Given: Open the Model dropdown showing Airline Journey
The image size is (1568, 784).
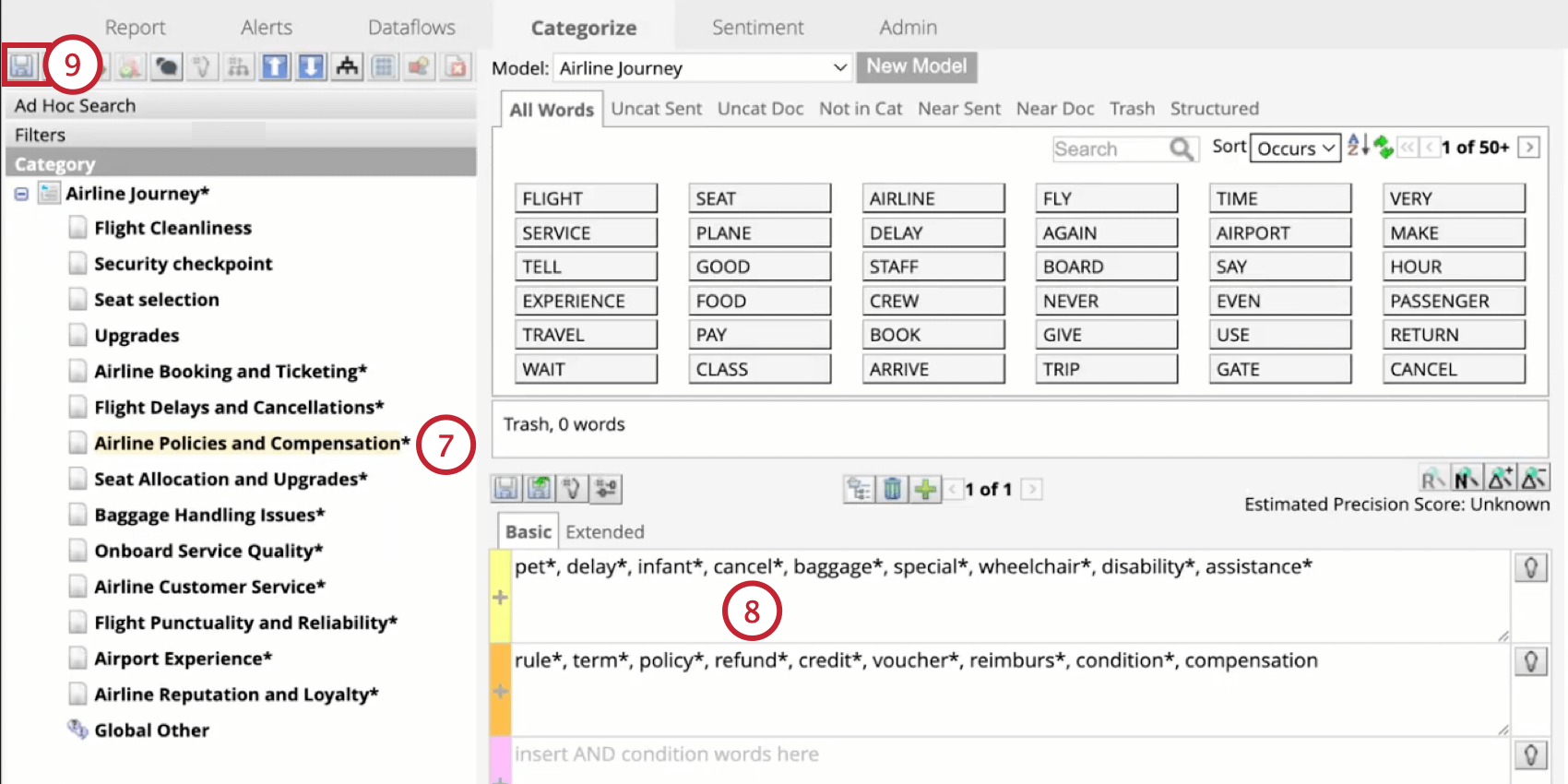Looking at the screenshot, I should coord(702,67).
